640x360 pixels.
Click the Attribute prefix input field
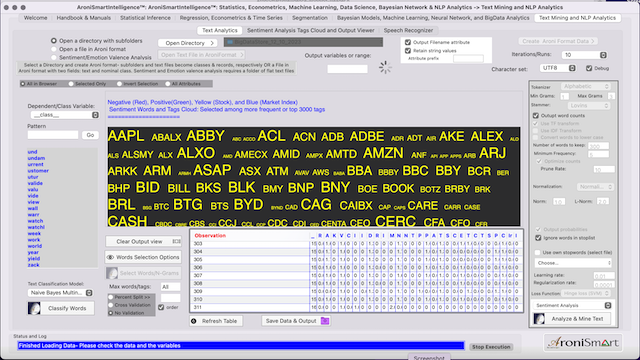pos(468,59)
